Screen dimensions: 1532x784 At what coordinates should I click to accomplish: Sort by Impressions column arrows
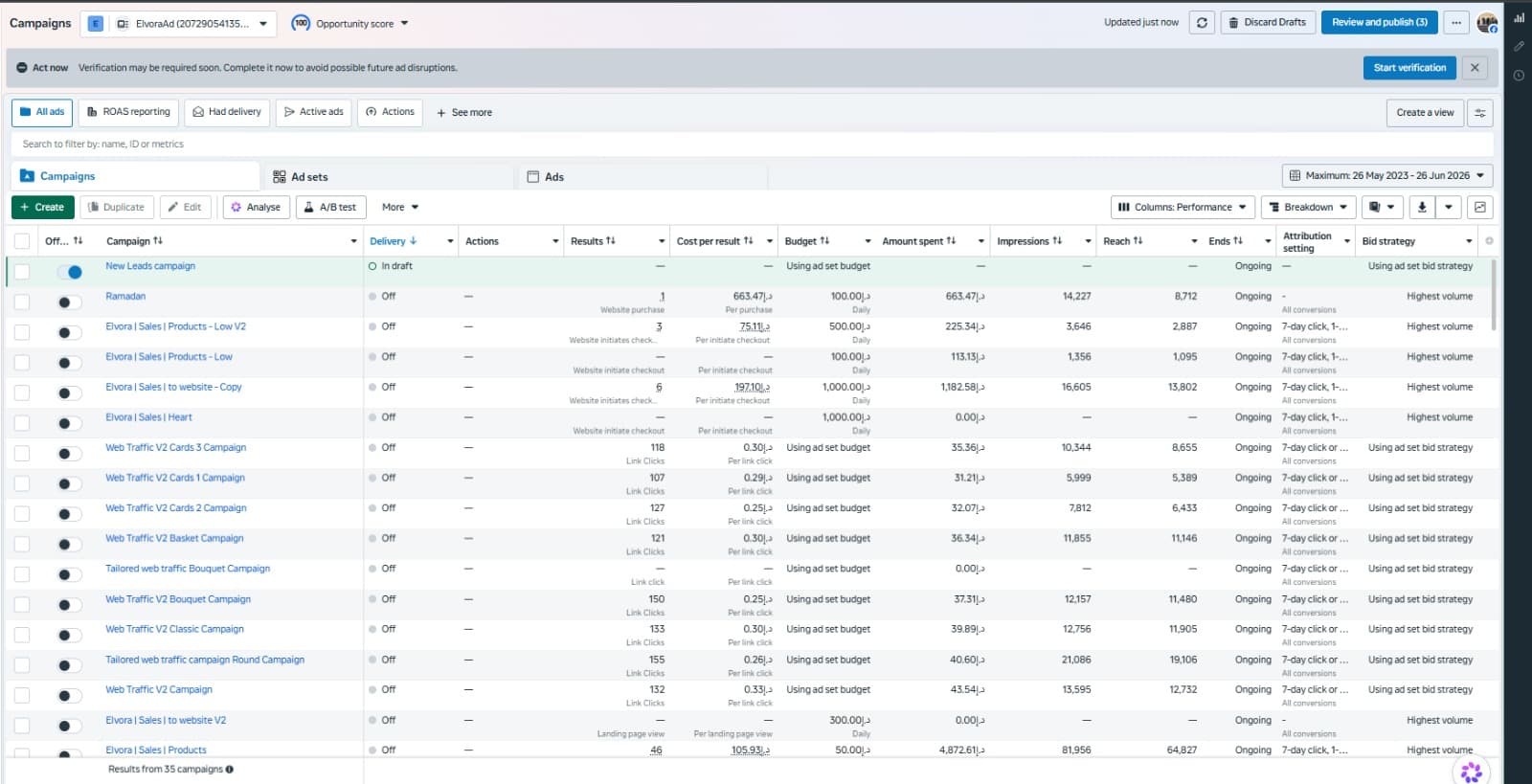point(1057,241)
